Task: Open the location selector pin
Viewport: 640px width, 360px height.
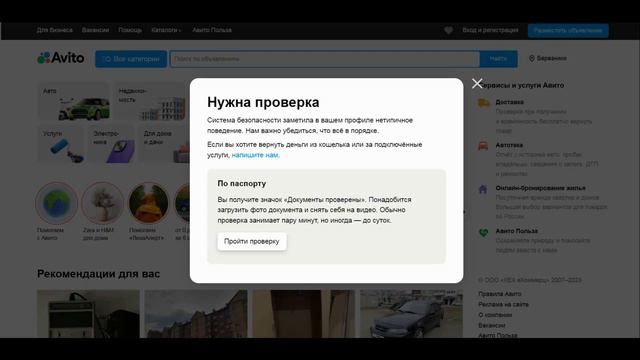Action: tap(531, 59)
